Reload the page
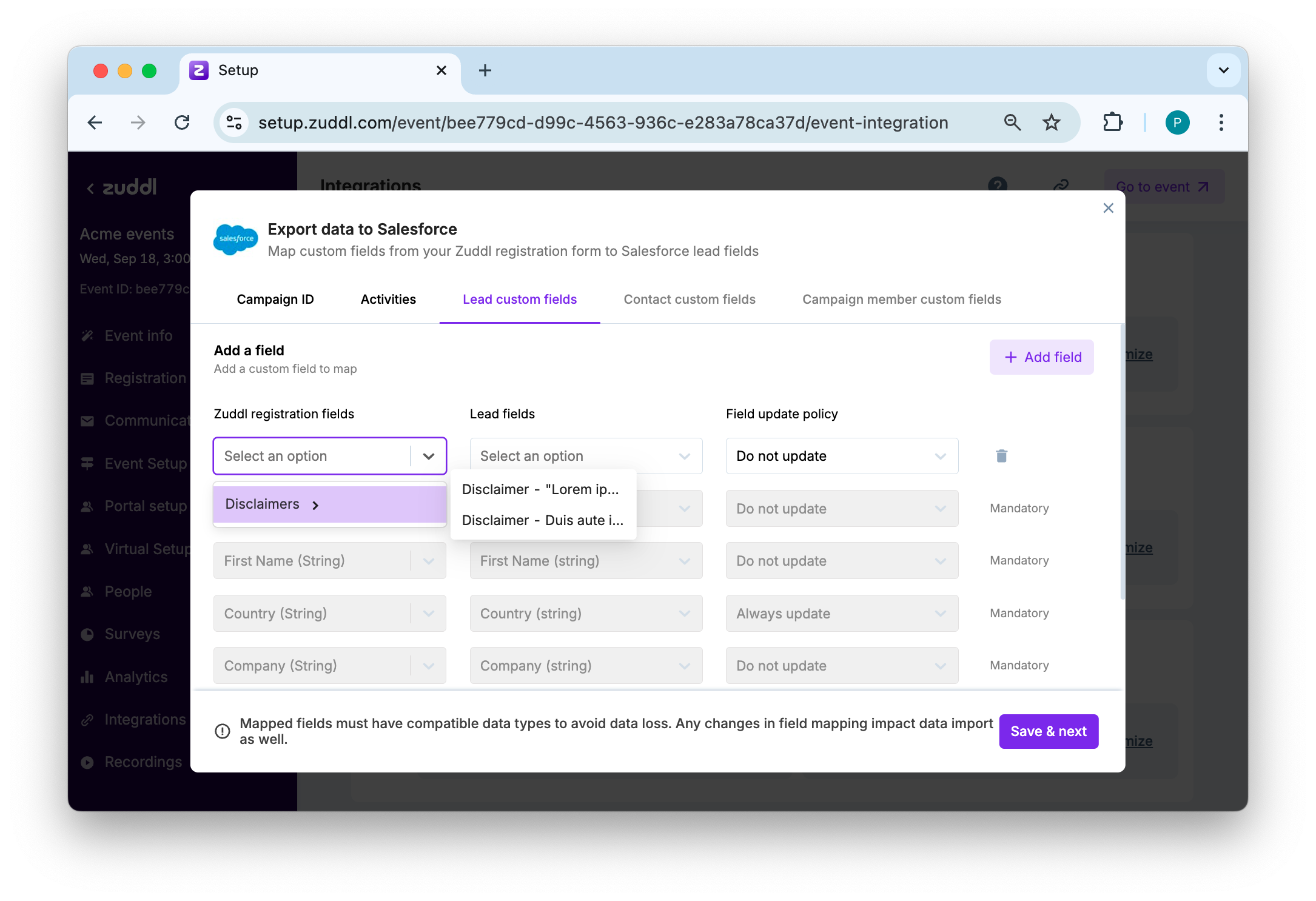This screenshot has height=901, width=1316. point(182,122)
